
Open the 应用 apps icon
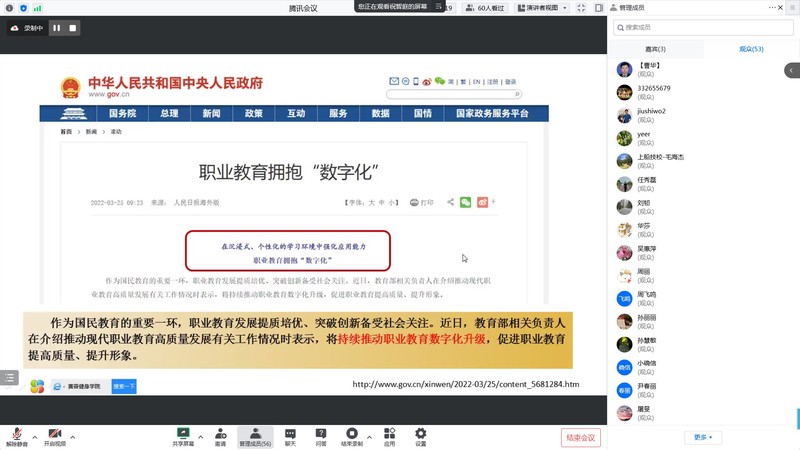[389, 436]
